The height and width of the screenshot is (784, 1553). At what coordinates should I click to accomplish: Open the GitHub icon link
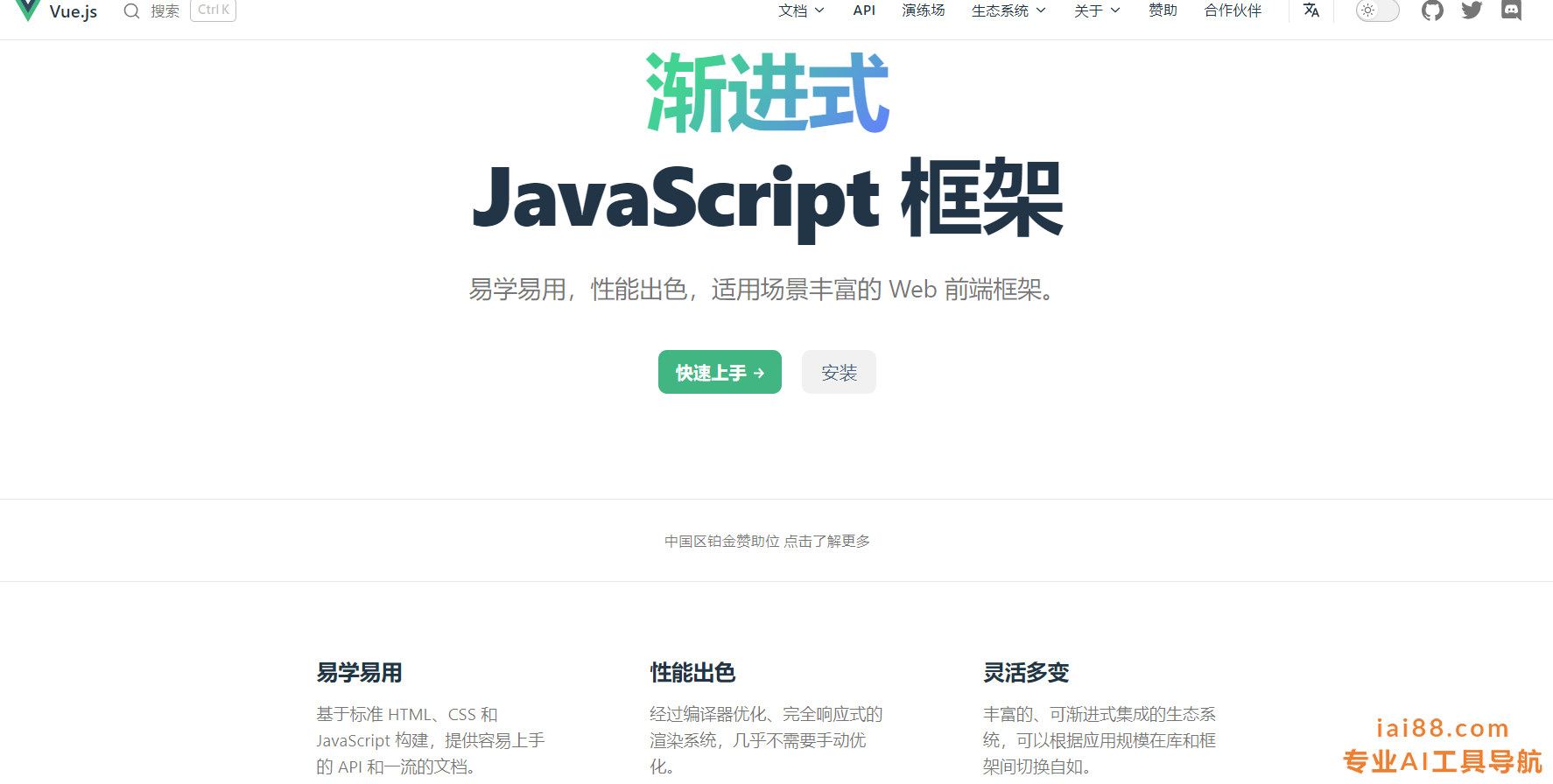(x=1432, y=10)
